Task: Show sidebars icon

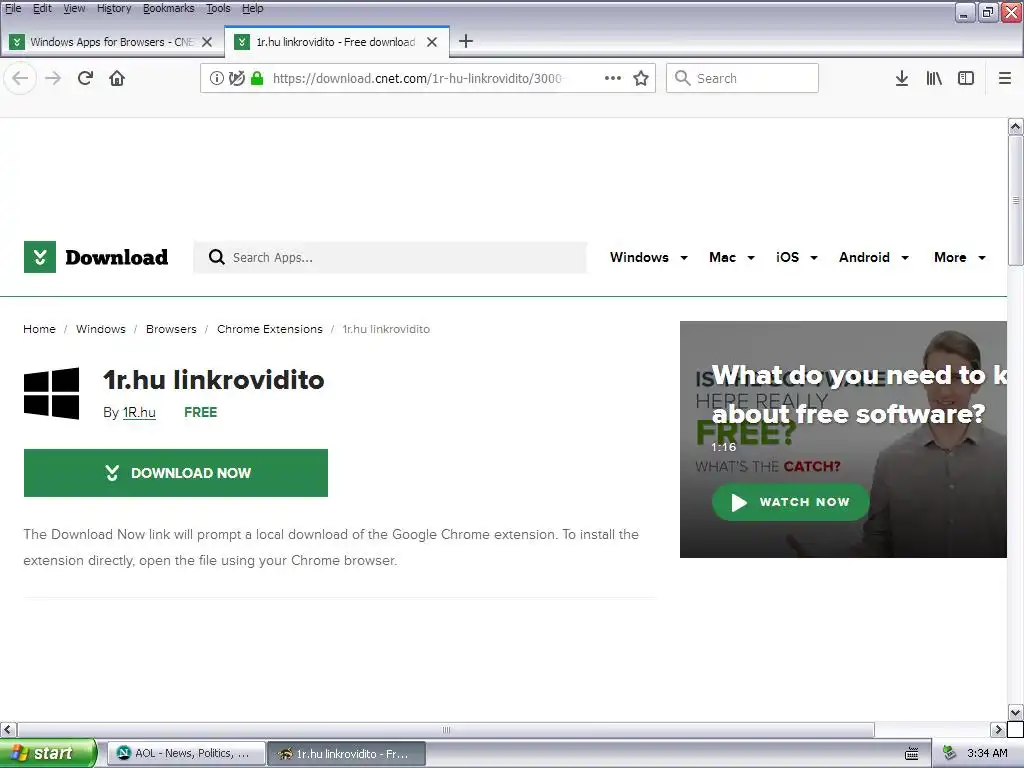Action: coord(966,78)
